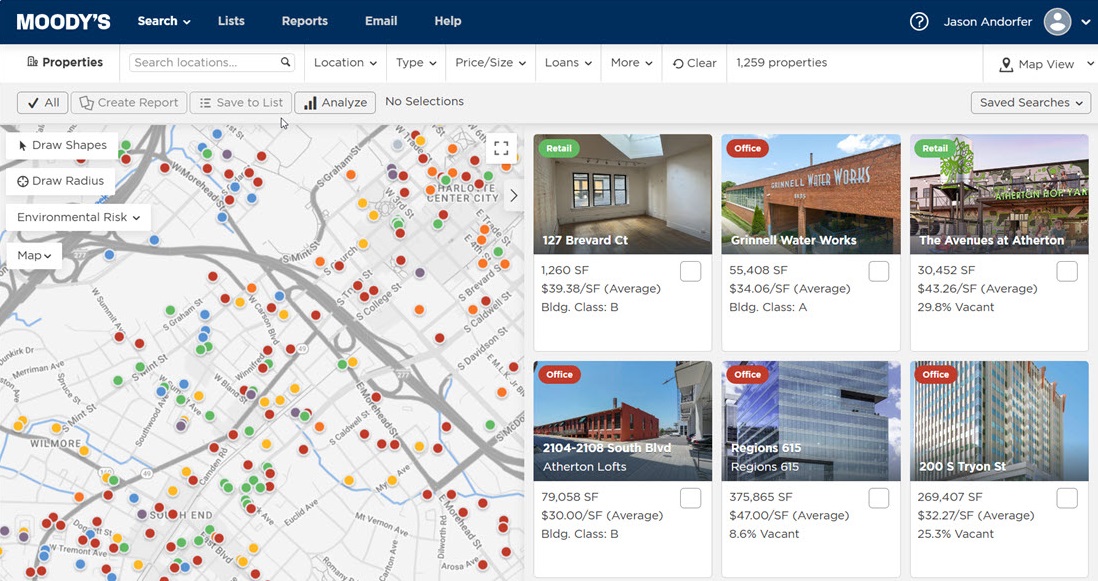Collapse map panel using right chevron
The height and width of the screenshot is (581, 1098).
click(x=514, y=196)
